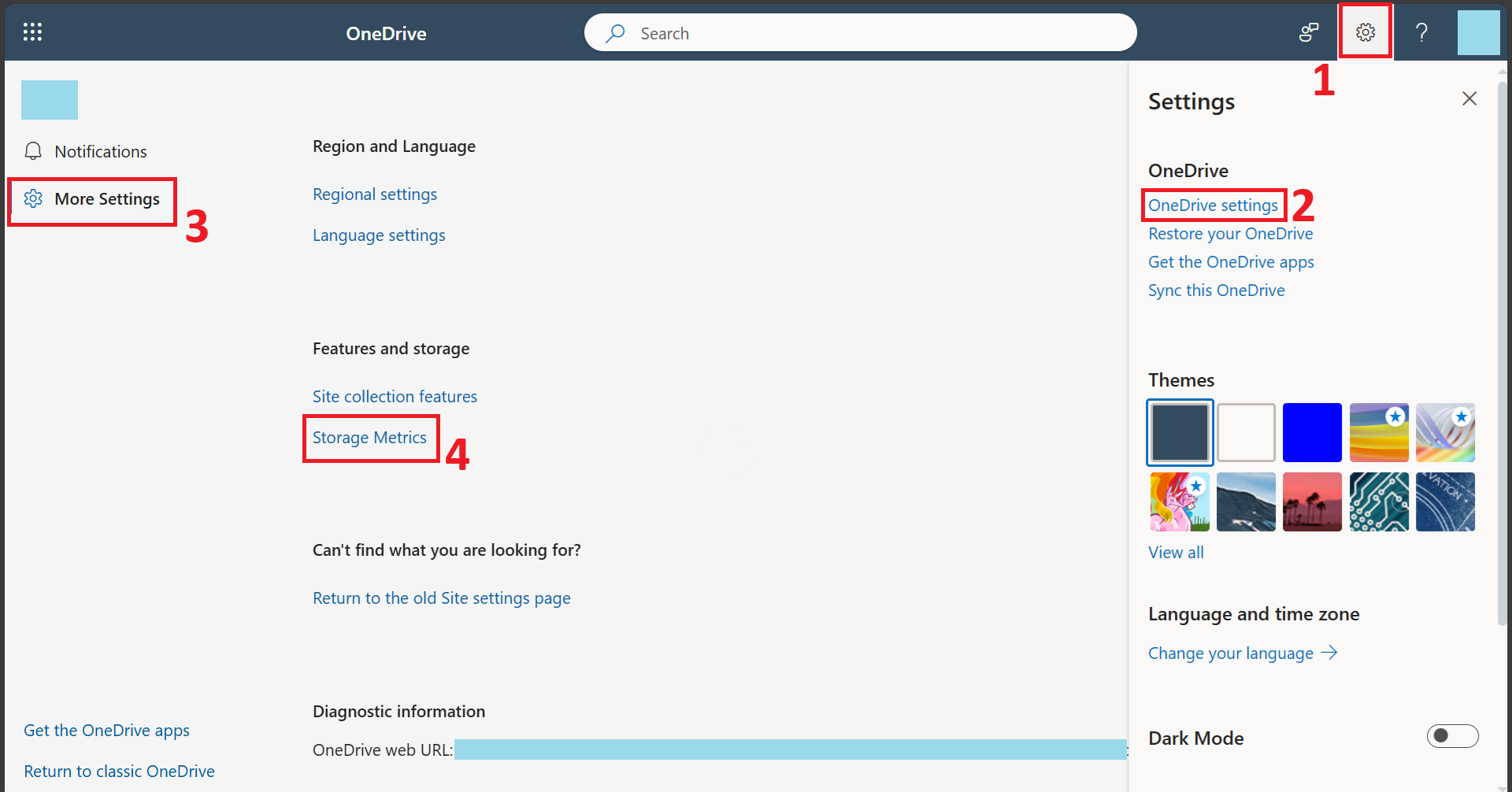Open Language settings
Image resolution: width=1512 pixels, height=792 pixels.
point(379,235)
